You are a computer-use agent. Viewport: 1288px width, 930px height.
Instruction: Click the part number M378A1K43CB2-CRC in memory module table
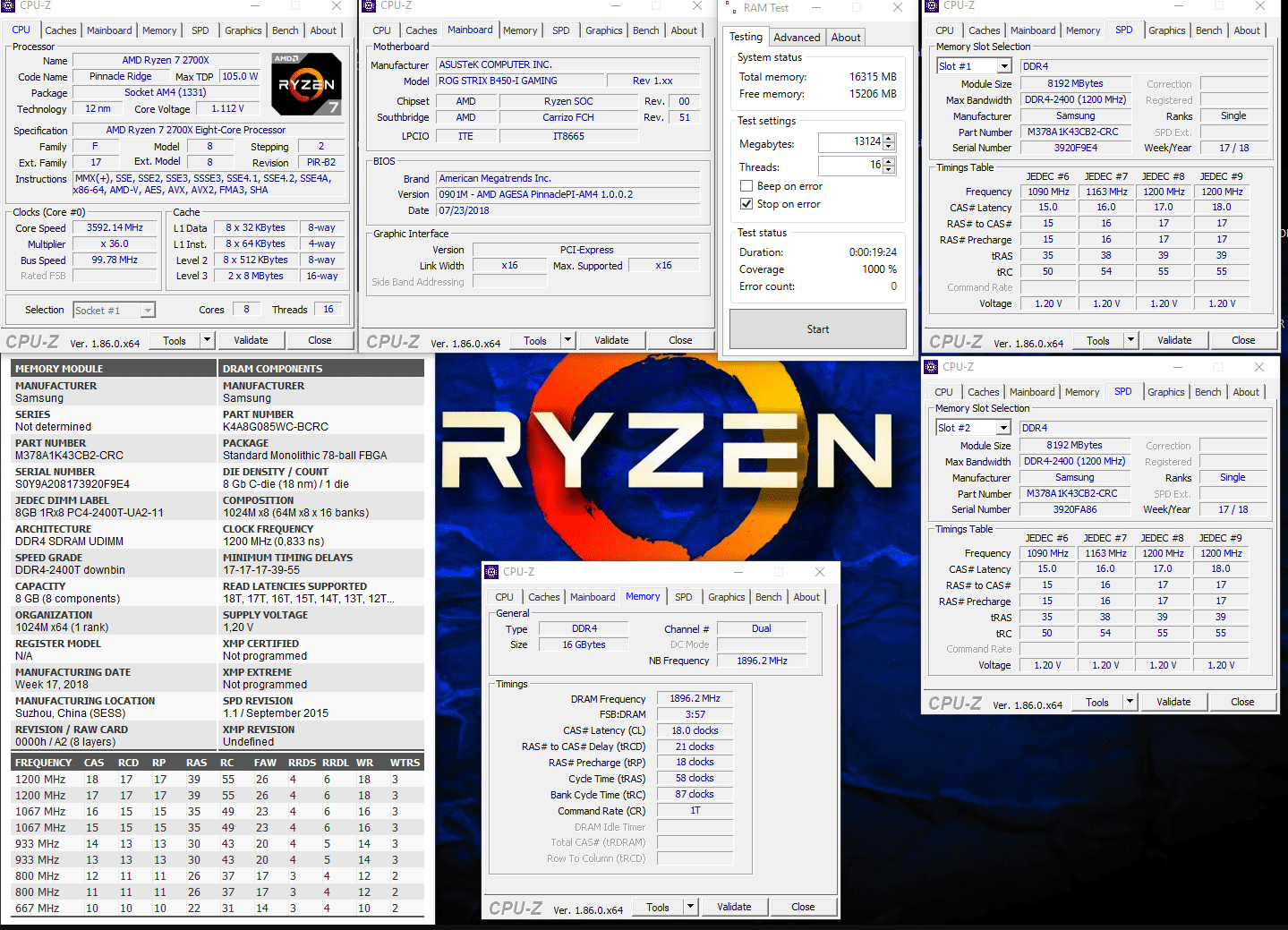coord(70,456)
